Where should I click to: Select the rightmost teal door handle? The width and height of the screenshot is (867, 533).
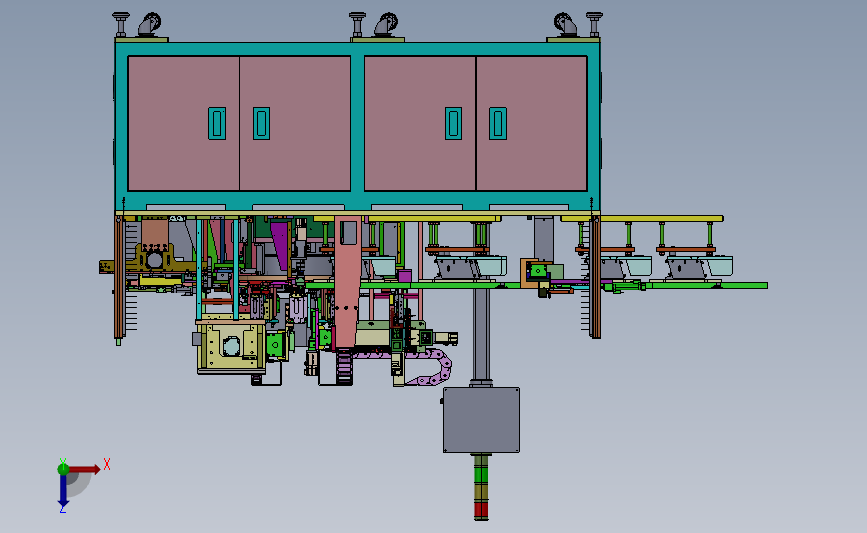pyautogui.click(x=498, y=123)
